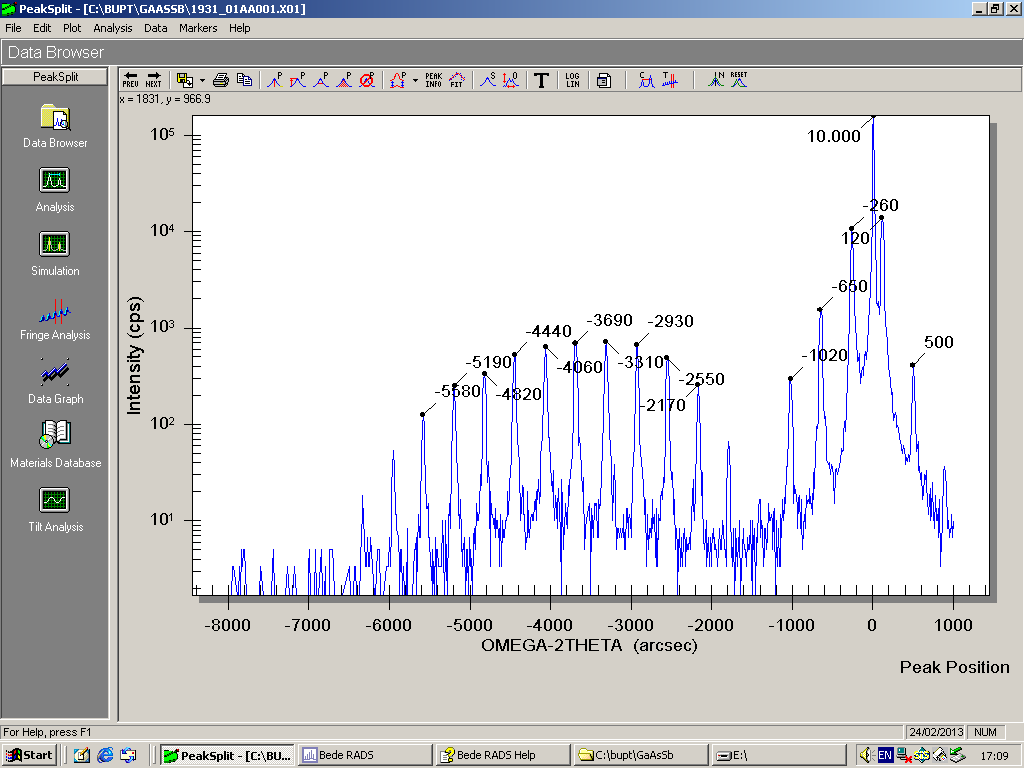The width and height of the screenshot is (1024, 768).
Task: Click the NEXT arrow toolbar icon
Action: 154,80
